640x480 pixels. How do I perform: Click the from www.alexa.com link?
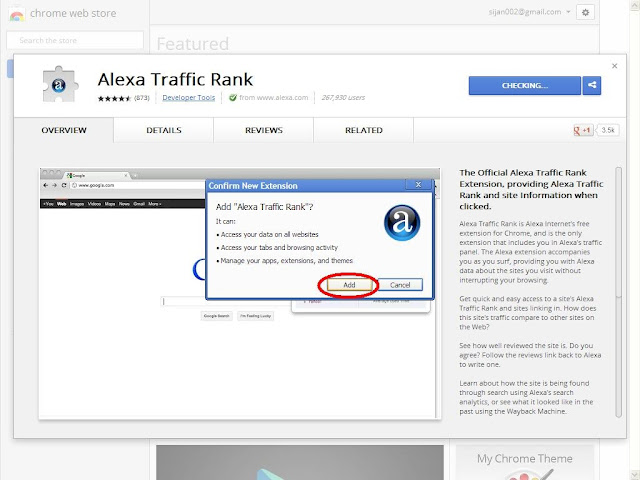273,98
